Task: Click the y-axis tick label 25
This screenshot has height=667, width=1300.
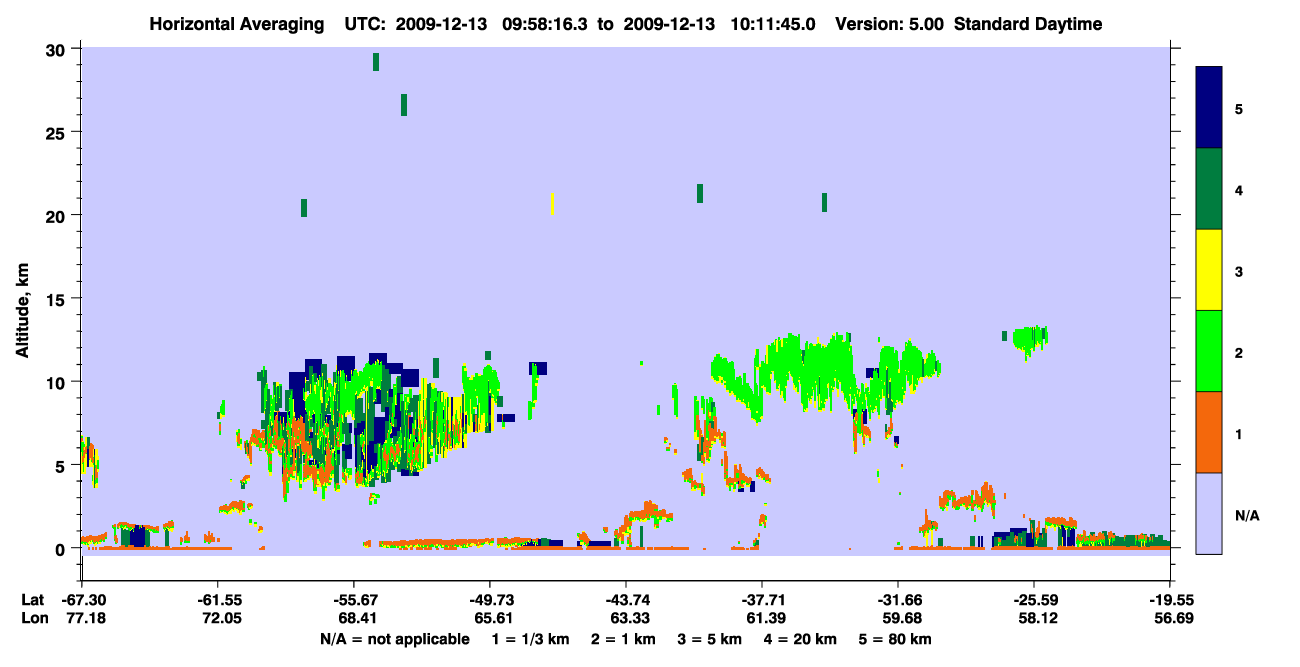Action: coord(58,132)
